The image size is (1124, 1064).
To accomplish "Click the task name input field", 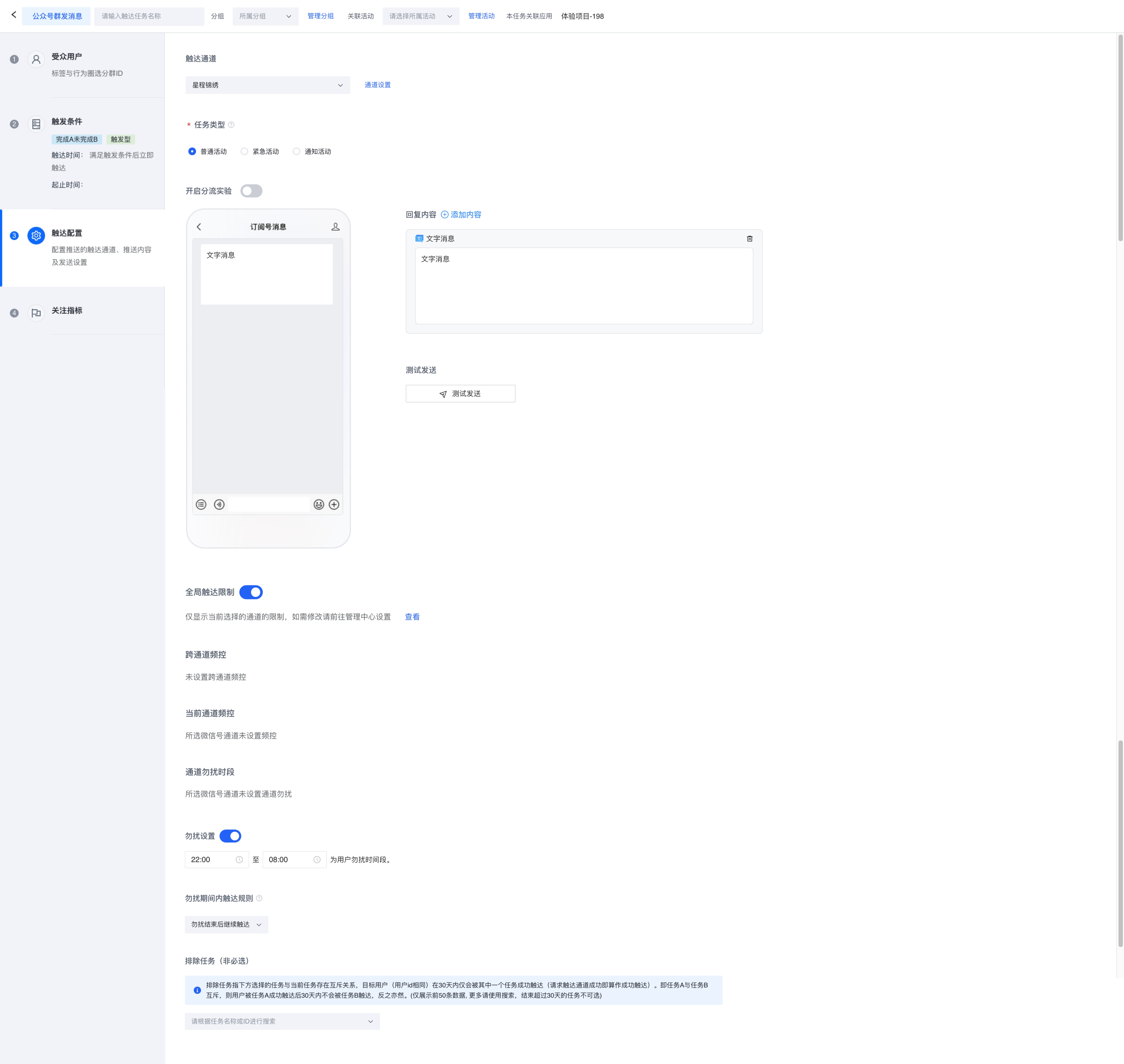I will (x=149, y=16).
